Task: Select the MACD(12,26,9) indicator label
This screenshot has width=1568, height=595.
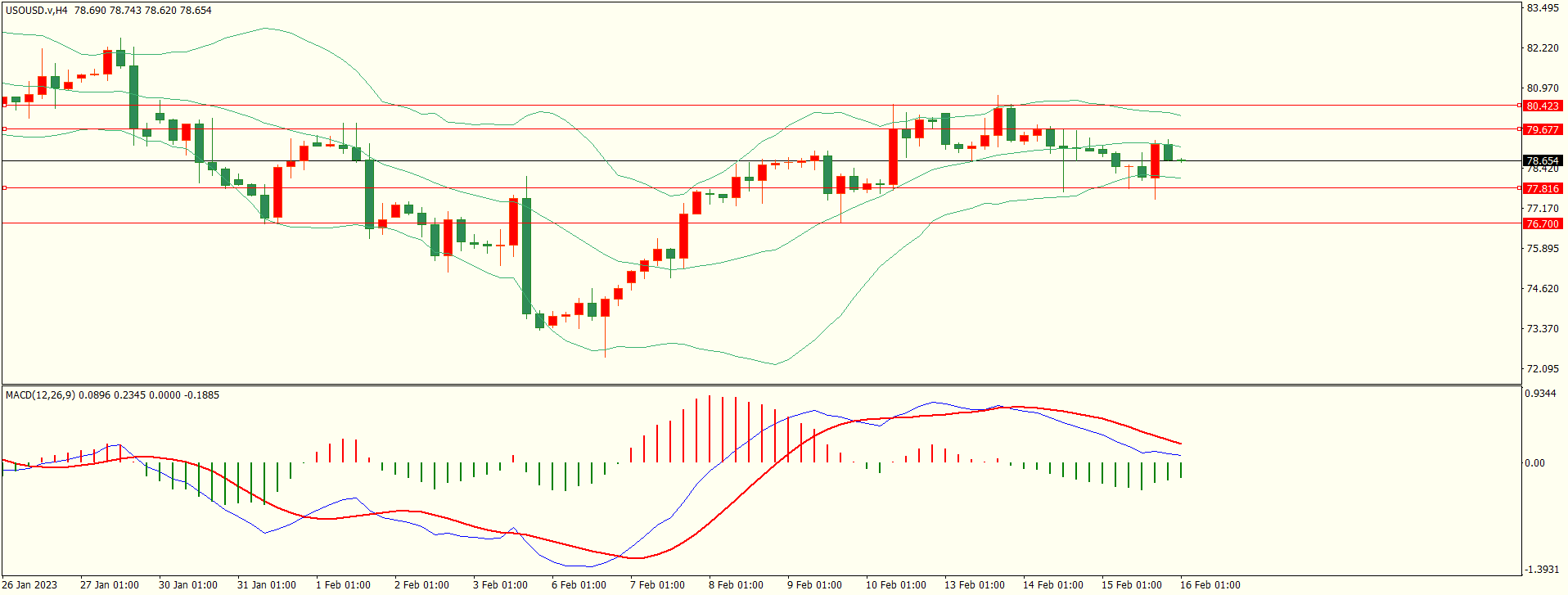Action: (x=40, y=395)
